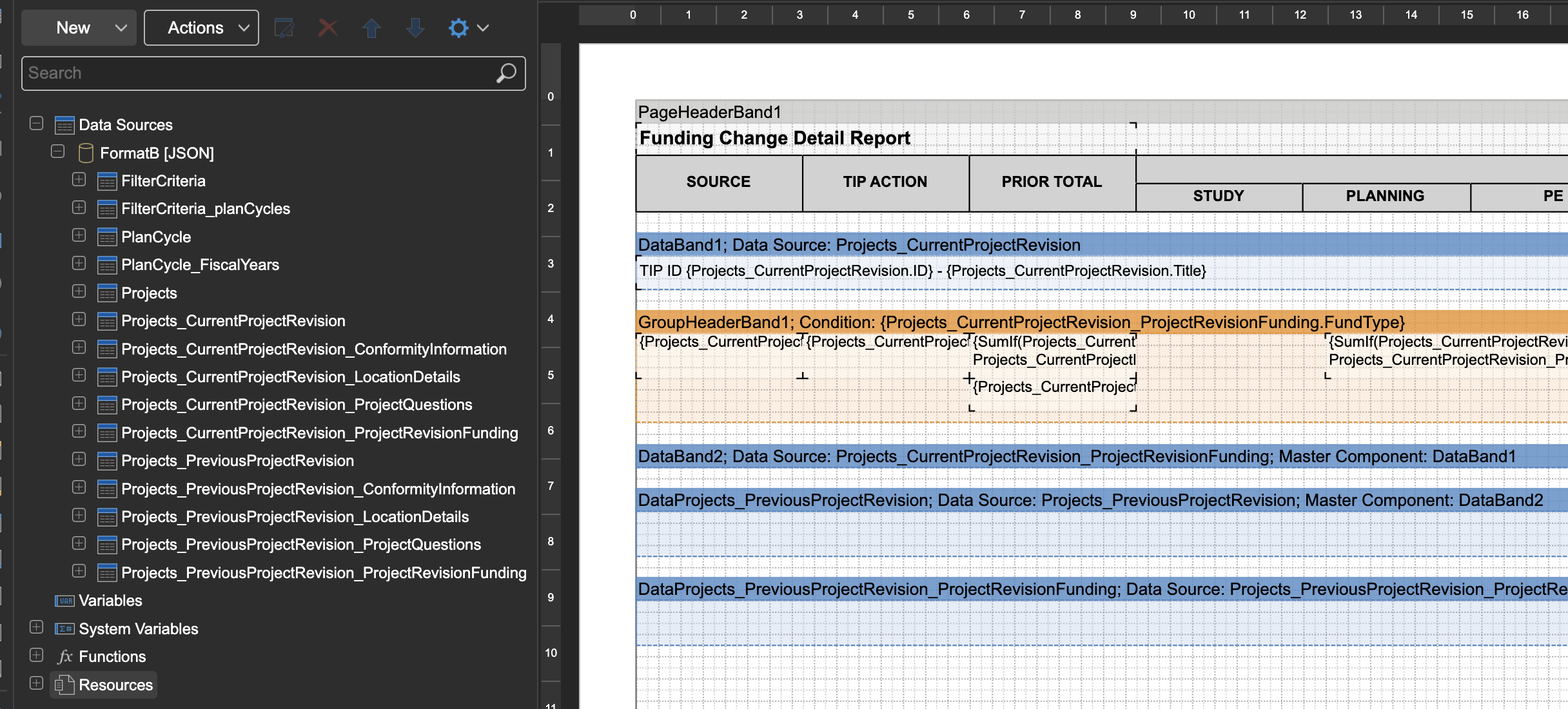
Task: Click the magnifier search icon
Action: click(506, 73)
